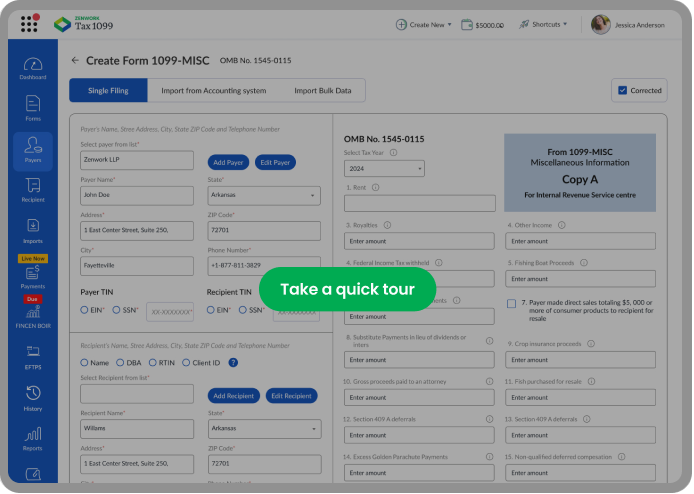Open Imports section in sidebar
The height and width of the screenshot is (494, 694).
click(x=32, y=231)
